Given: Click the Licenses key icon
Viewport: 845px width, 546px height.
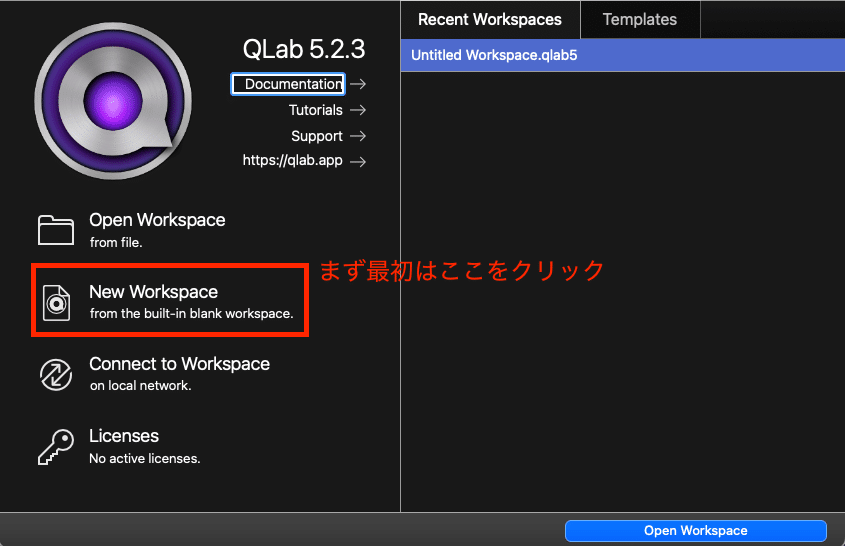Looking at the screenshot, I should click(x=56, y=447).
